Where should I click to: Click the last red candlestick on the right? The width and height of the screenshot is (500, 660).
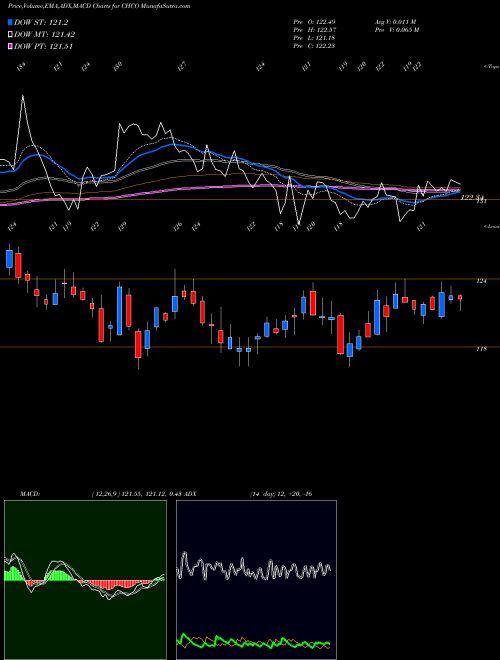[x=460, y=297]
